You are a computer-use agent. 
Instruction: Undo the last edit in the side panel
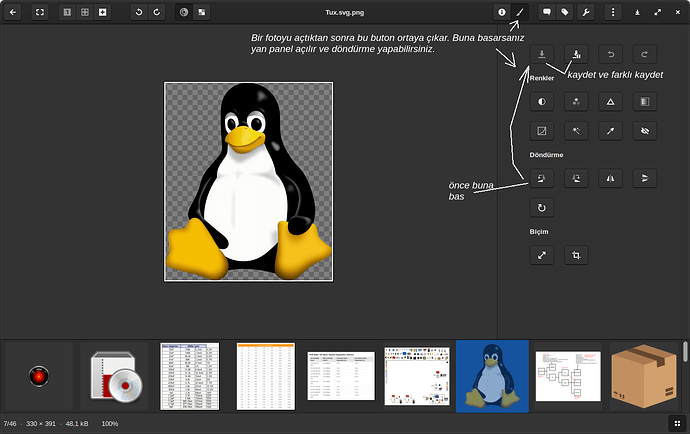point(610,54)
